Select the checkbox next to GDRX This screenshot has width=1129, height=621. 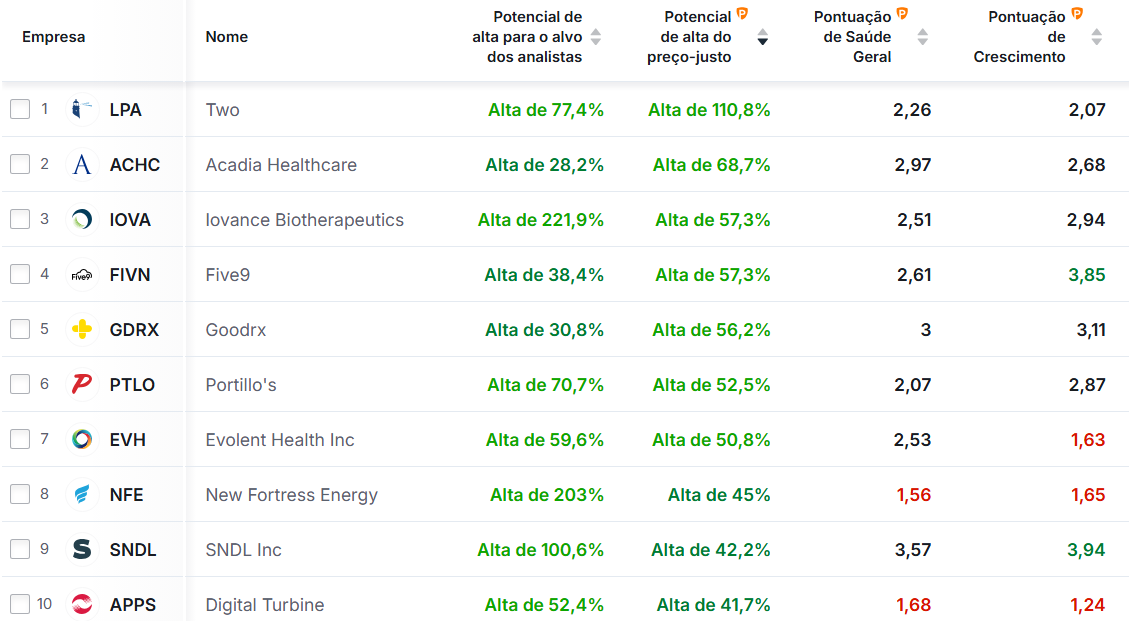coord(20,329)
